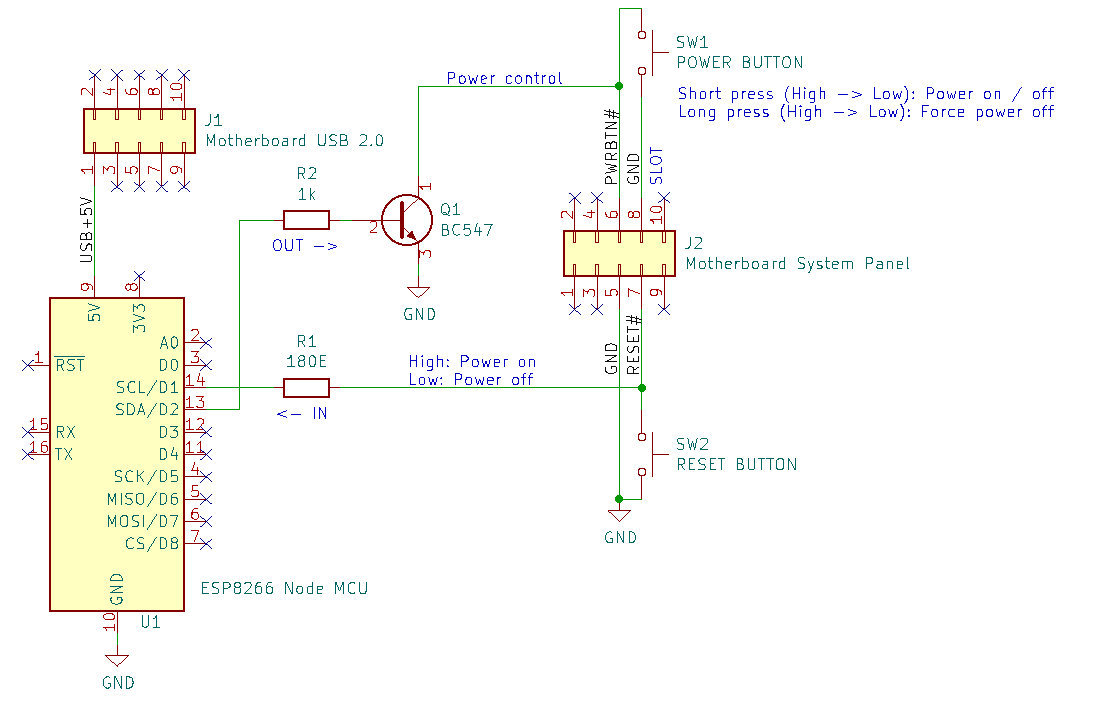Select the 'SLOT' label
Viewport: 1094px width, 710px height.
657,166
